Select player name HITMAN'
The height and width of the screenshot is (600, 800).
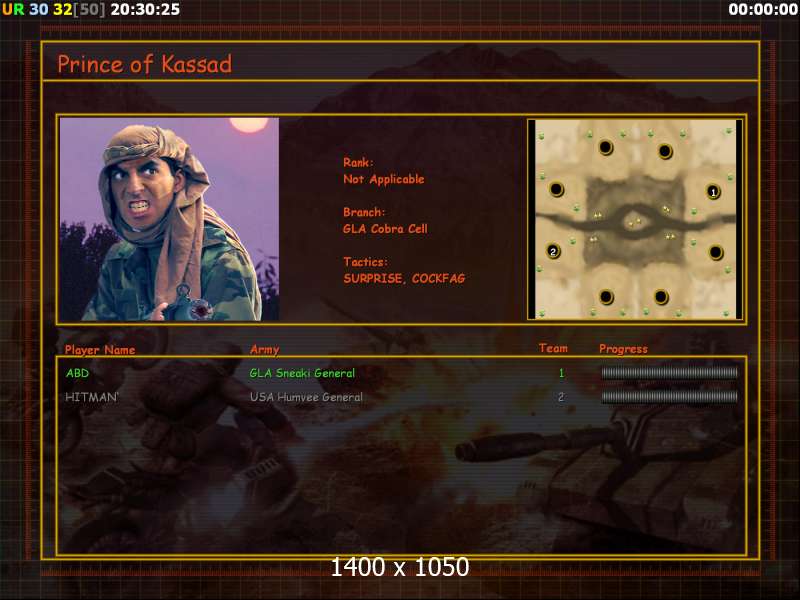point(92,397)
